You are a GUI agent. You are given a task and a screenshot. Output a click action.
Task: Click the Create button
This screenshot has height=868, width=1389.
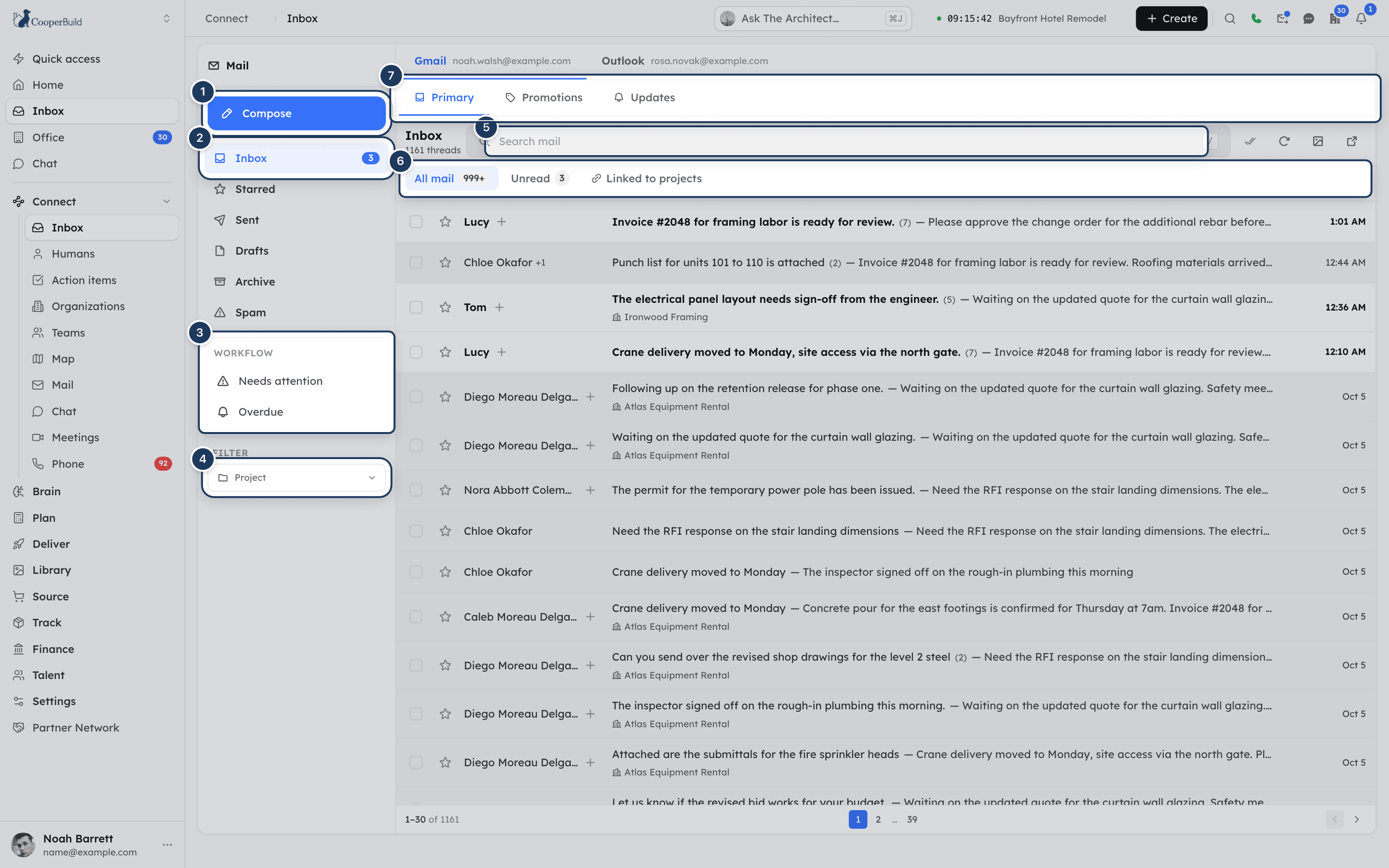pyautogui.click(x=1171, y=18)
